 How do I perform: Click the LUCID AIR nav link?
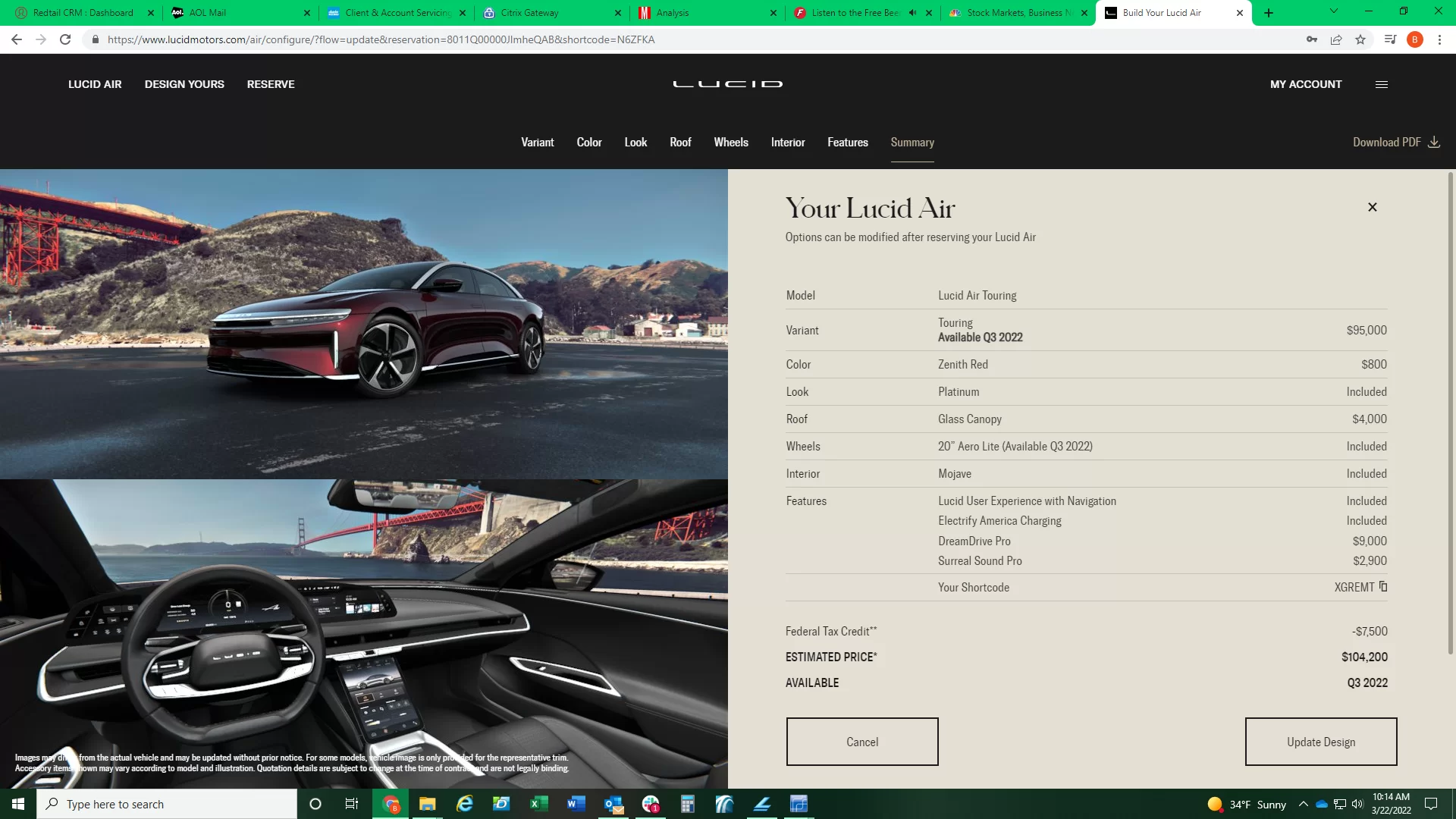point(95,84)
